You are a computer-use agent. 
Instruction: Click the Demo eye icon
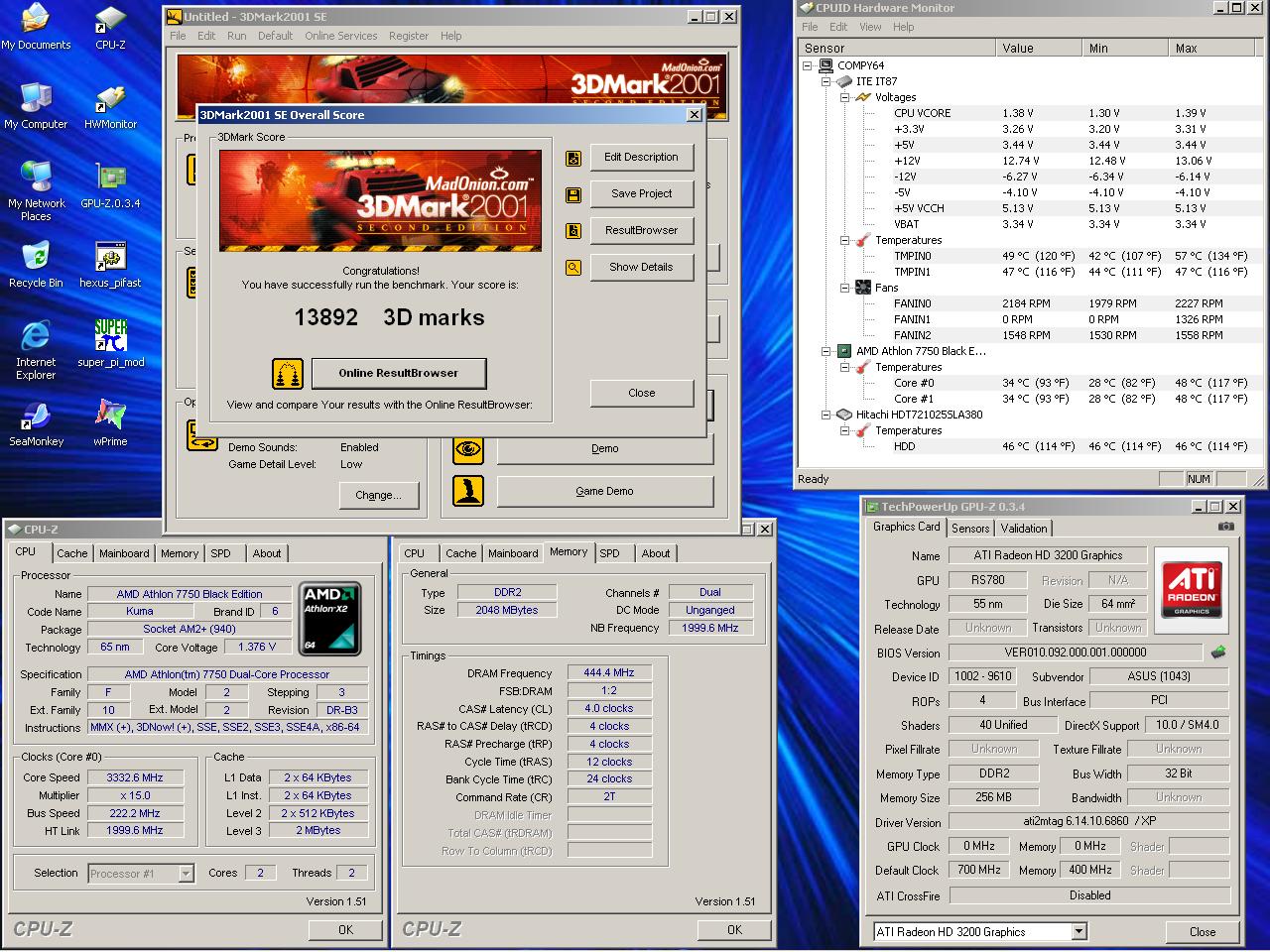[x=468, y=448]
